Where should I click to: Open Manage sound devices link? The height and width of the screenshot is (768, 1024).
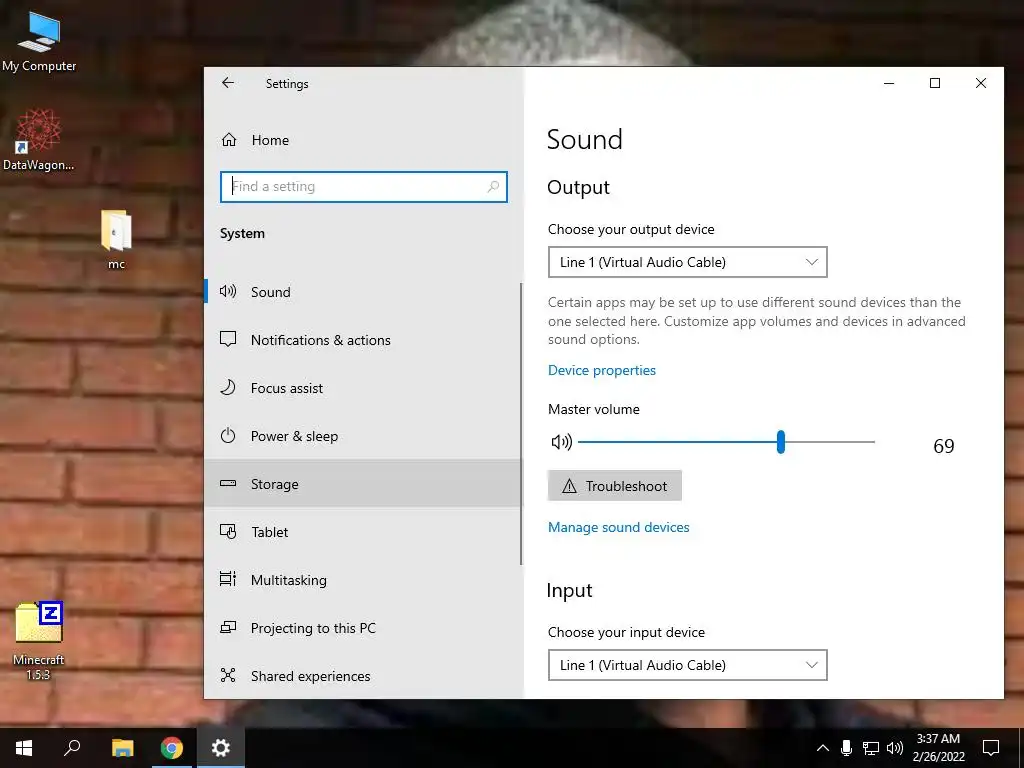tap(618, 527)
